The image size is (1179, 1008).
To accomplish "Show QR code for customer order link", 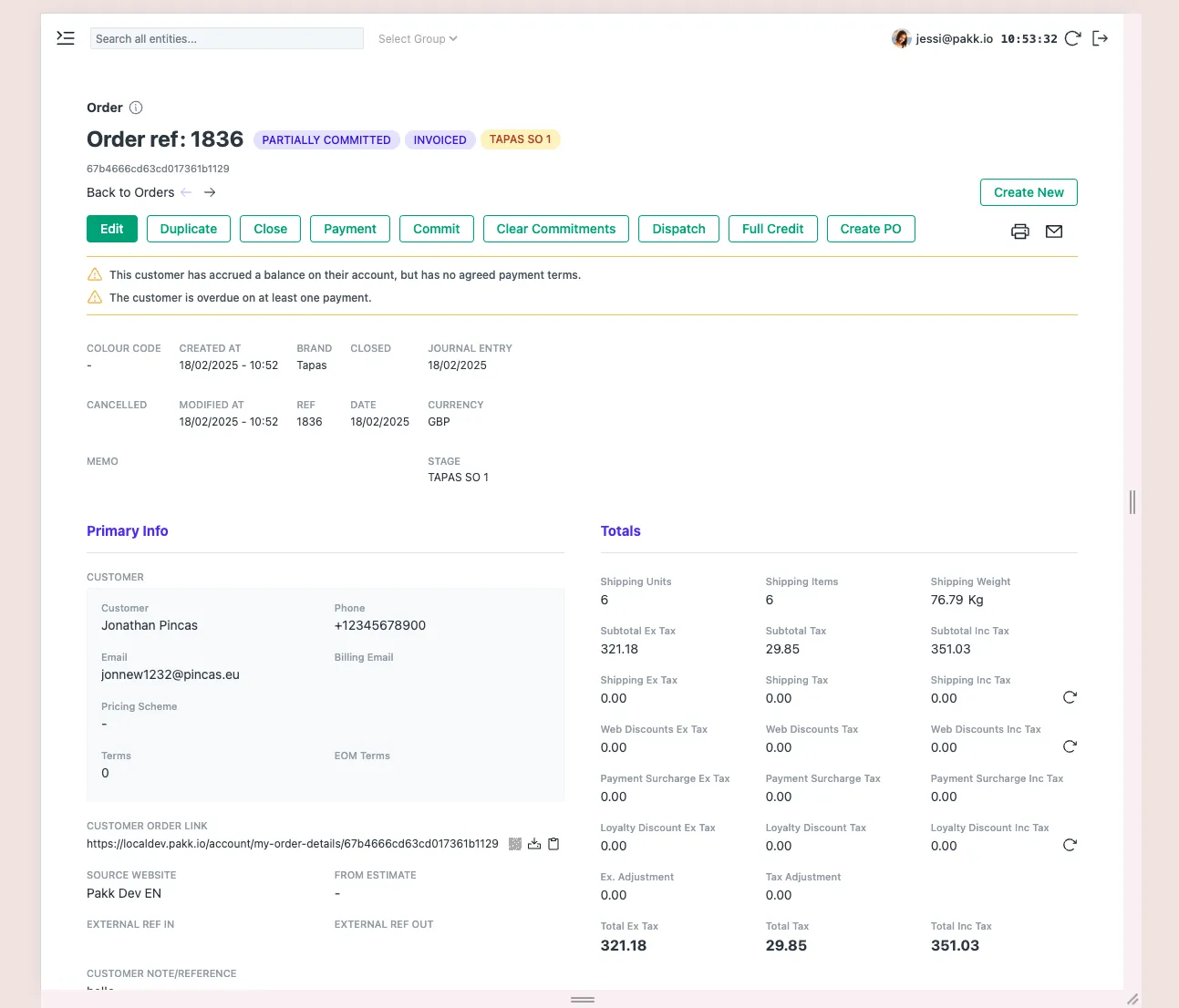I will pyautogui.click(x=515, y=844).
